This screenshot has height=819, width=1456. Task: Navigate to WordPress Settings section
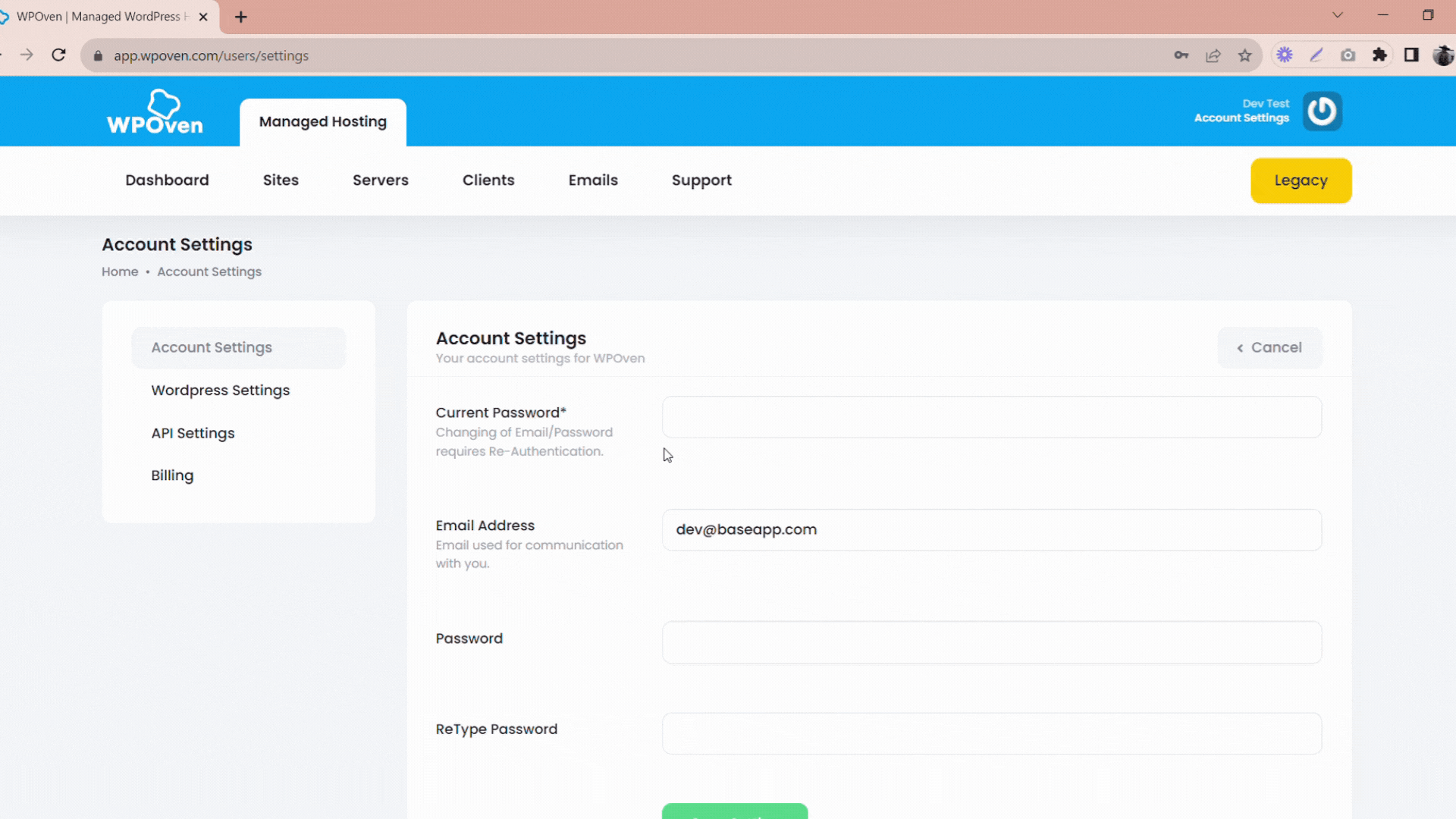click(x=220, y=390)
